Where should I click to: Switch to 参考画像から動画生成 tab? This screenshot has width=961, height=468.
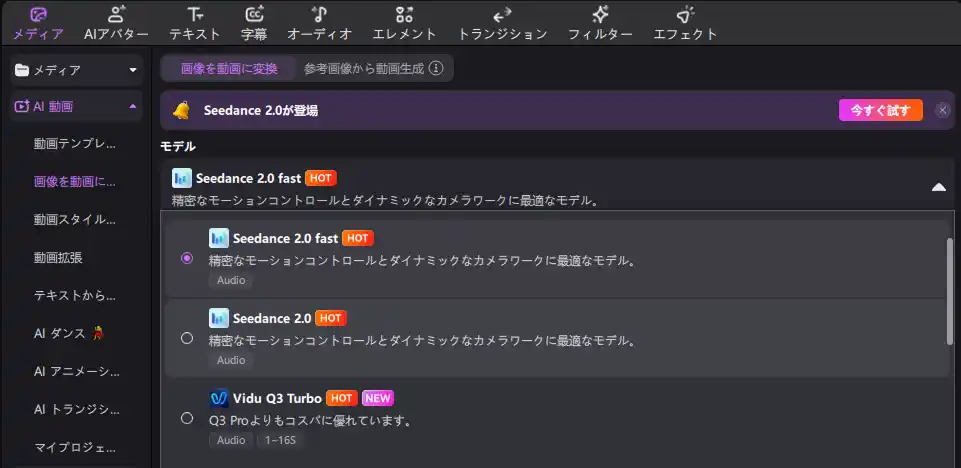point(364,69)
